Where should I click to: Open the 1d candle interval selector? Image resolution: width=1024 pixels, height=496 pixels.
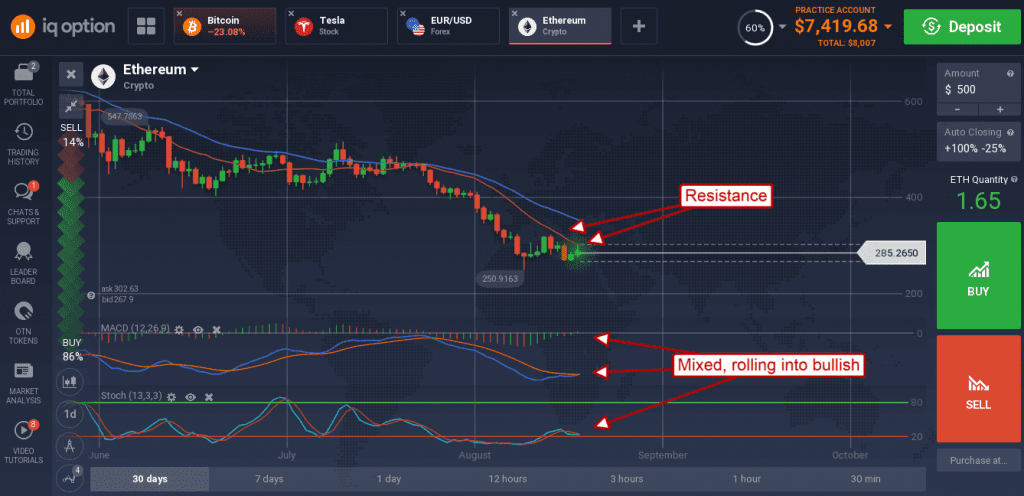tap(69, 414)
